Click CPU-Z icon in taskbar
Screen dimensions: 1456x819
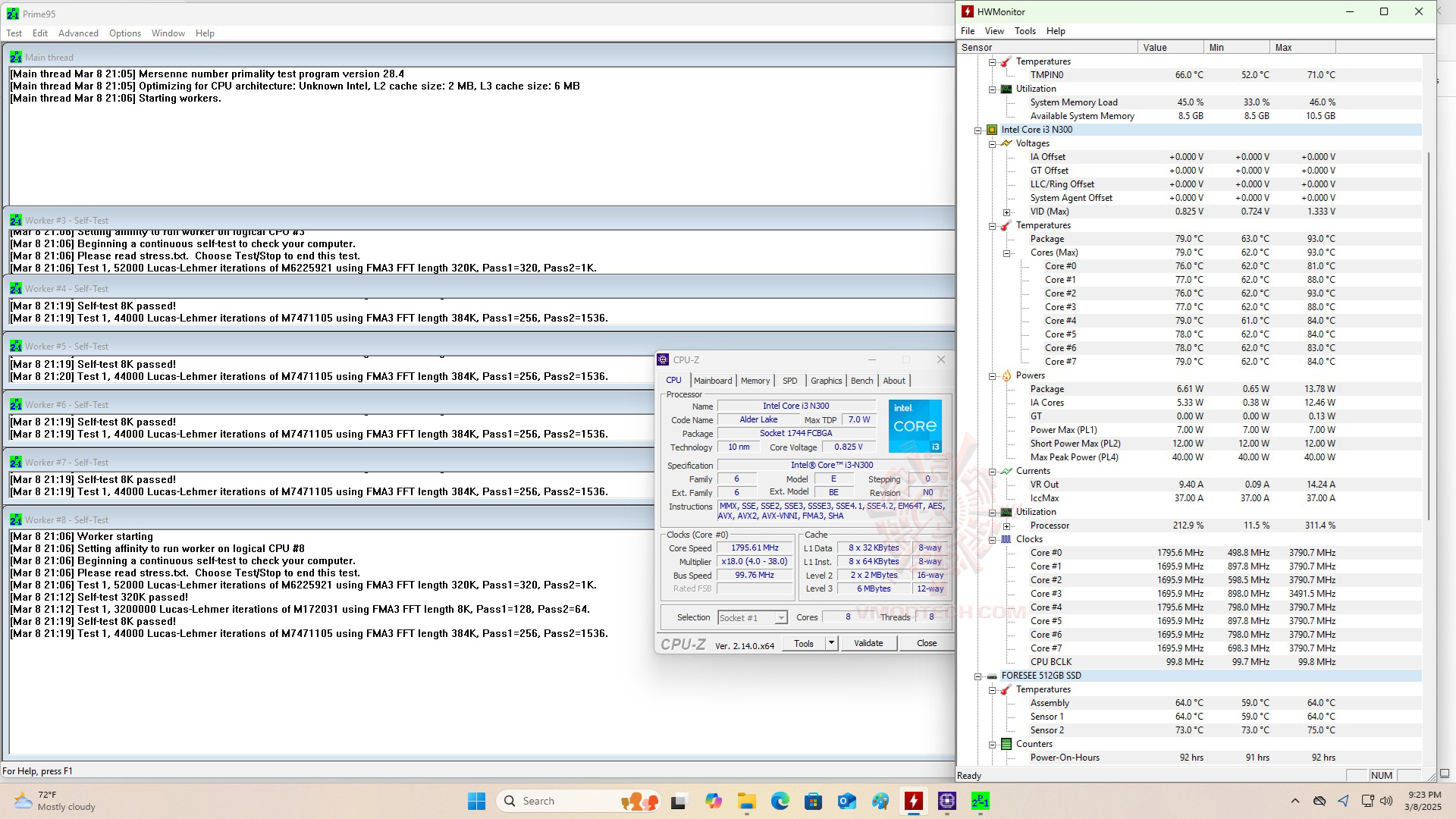coord(946,801)
